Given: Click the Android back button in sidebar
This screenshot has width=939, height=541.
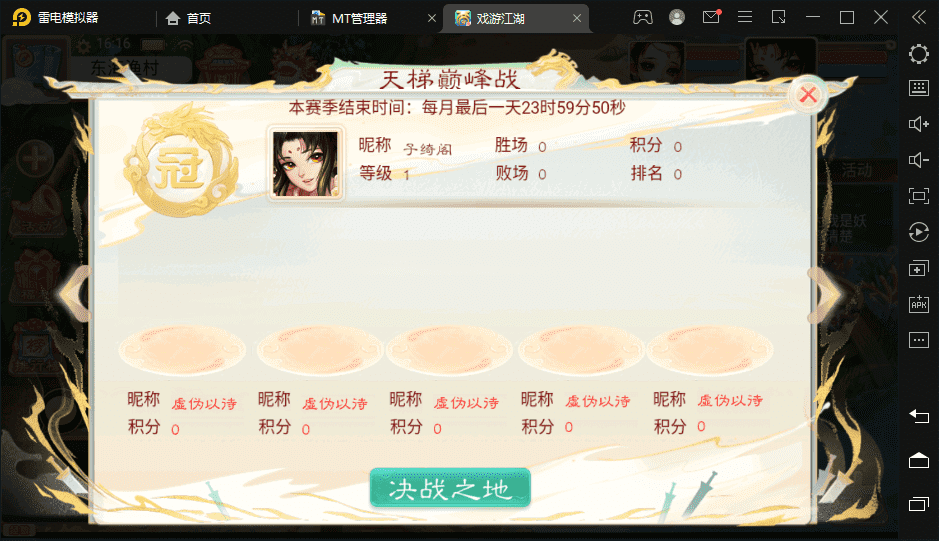Looking at the screenshot, I should pos(919,416).
